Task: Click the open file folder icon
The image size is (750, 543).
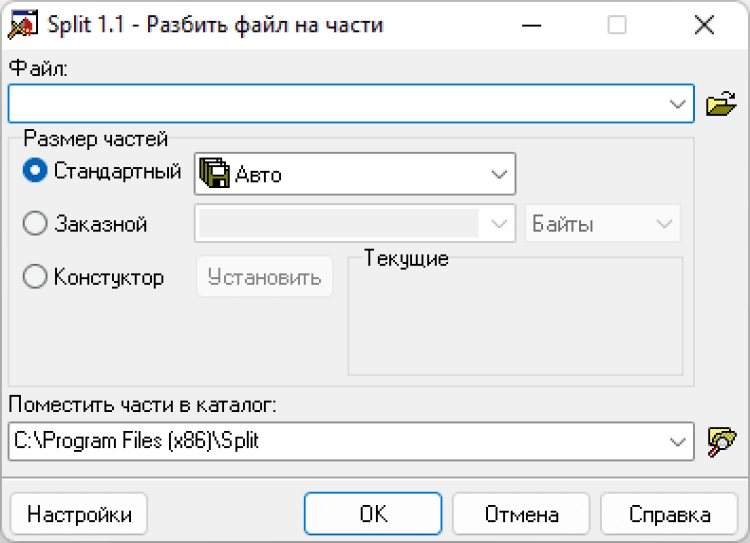Action: point(720,103)
